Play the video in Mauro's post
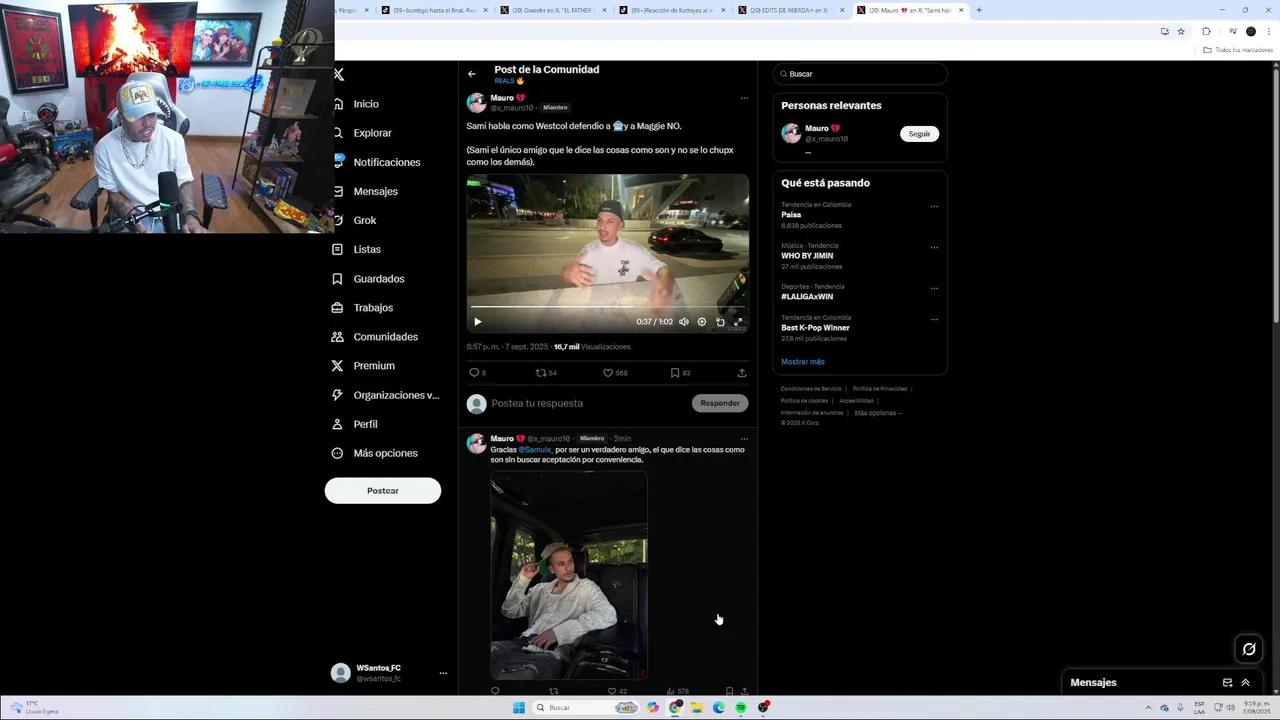 (477, 322)
